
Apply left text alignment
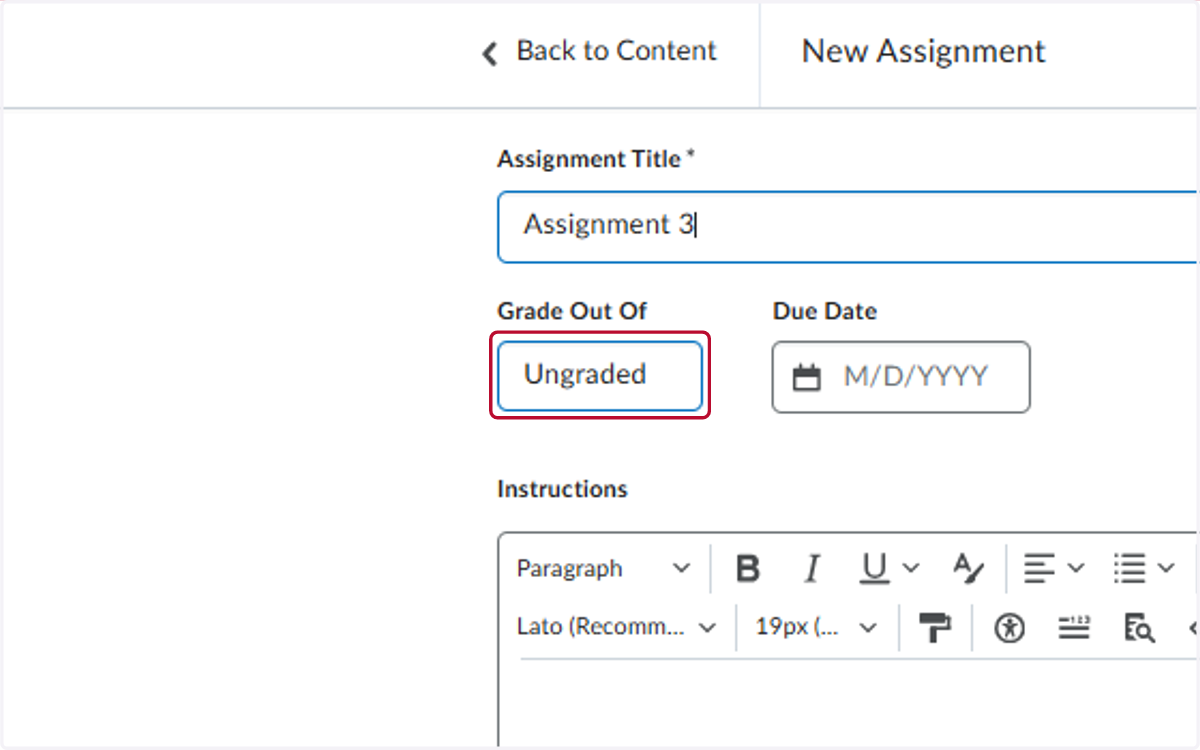(1039, 569)
